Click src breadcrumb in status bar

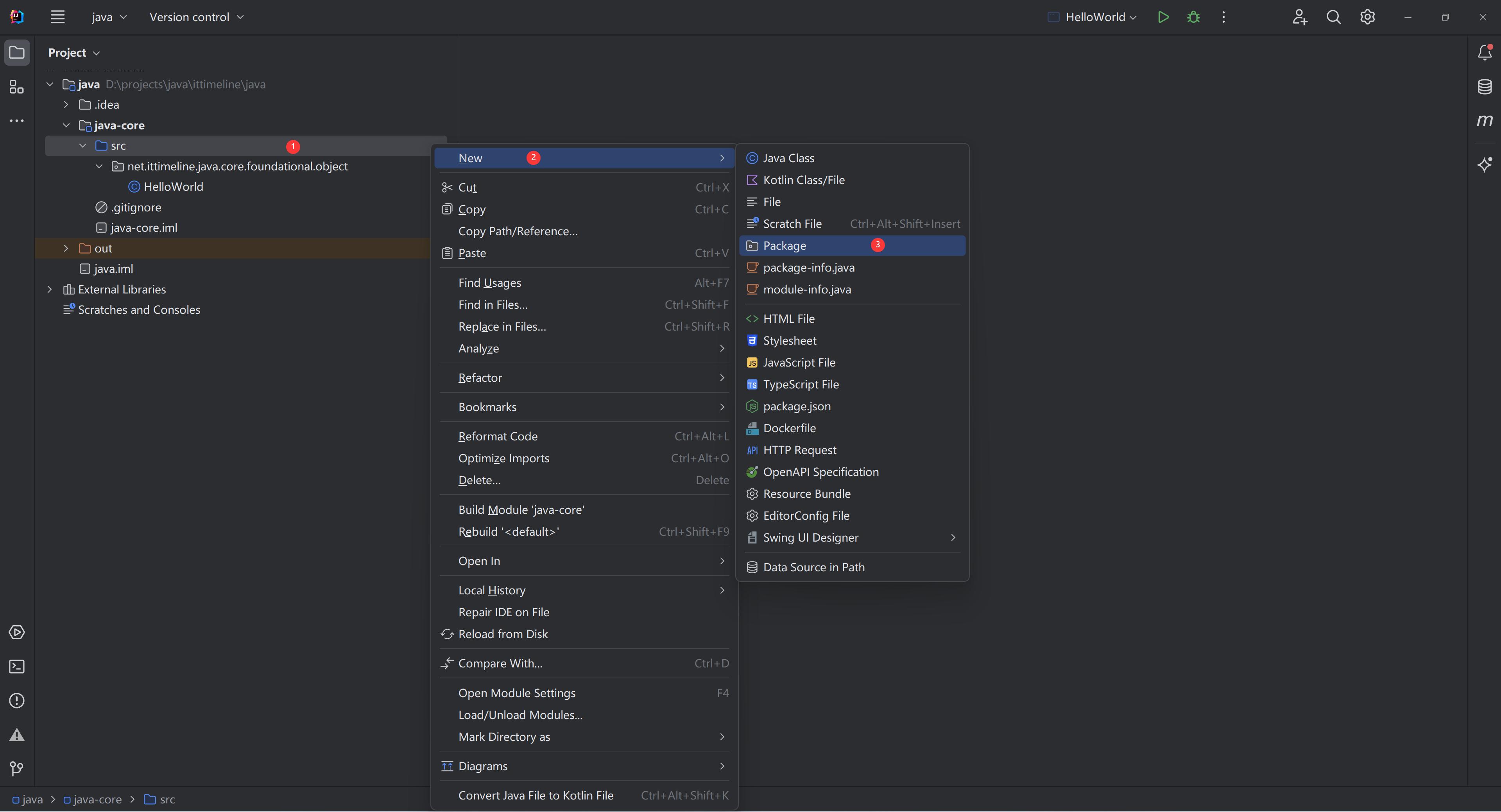(159, 800)
